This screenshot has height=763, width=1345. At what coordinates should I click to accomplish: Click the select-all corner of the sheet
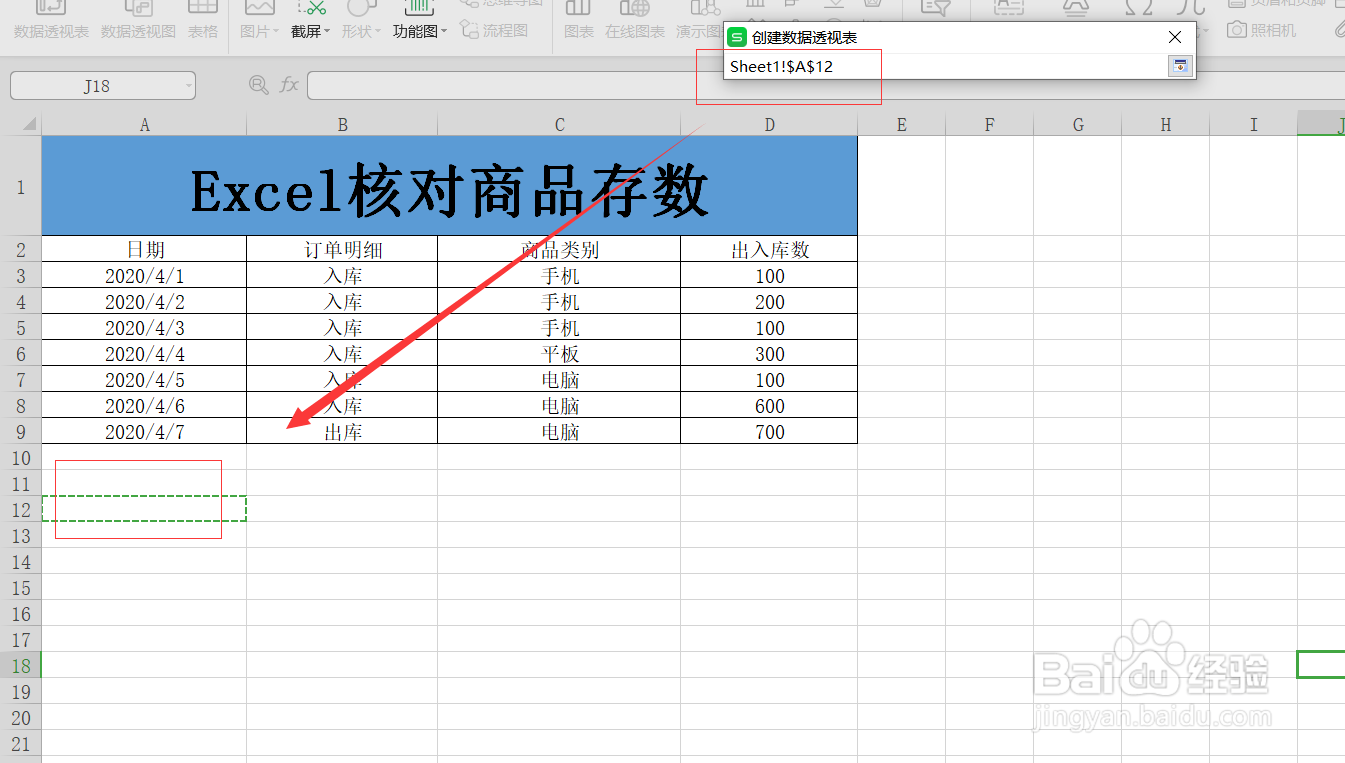[21, 124]
